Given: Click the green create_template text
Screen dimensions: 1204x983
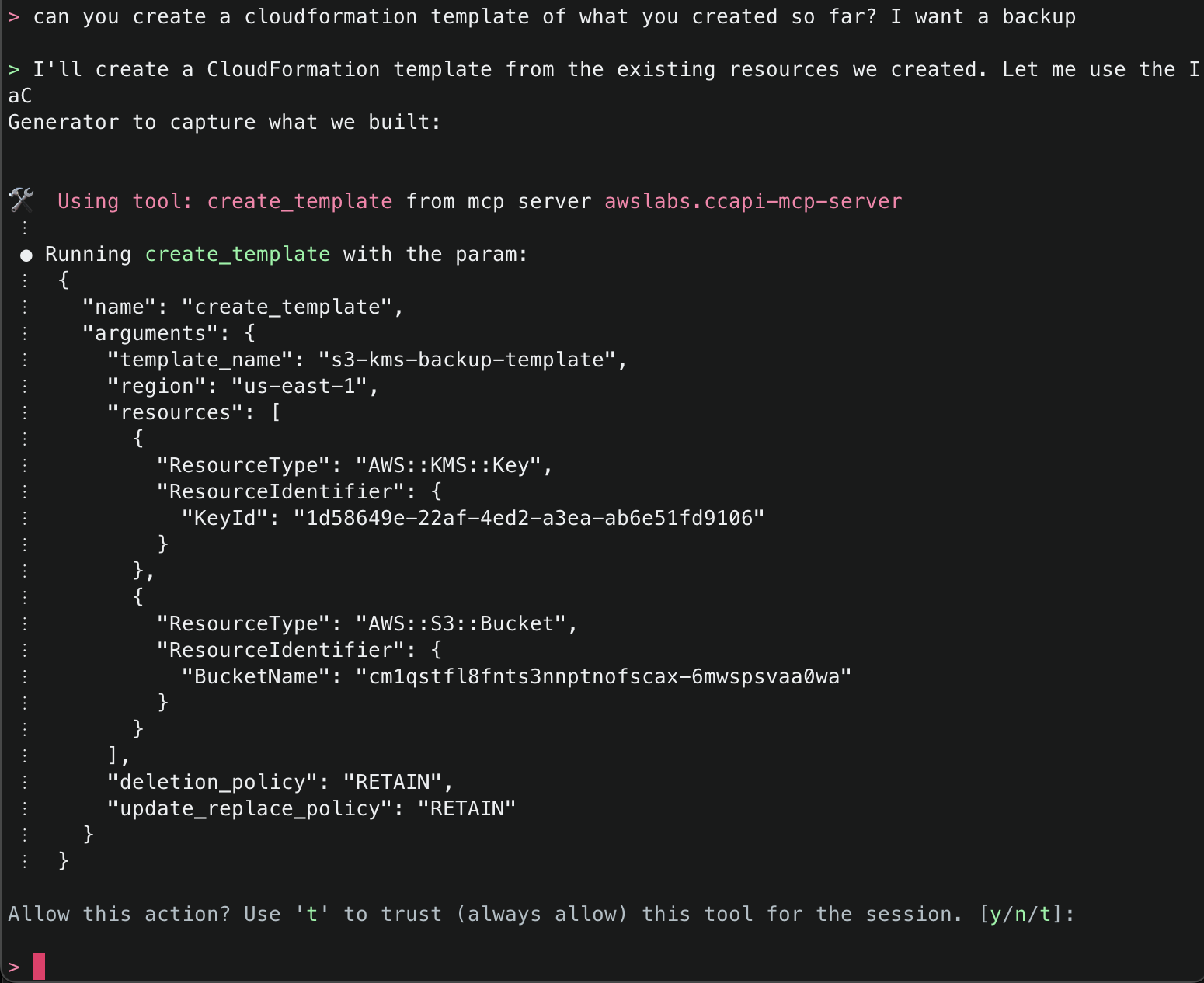Looking at the screenshot, I should (237, 255).
